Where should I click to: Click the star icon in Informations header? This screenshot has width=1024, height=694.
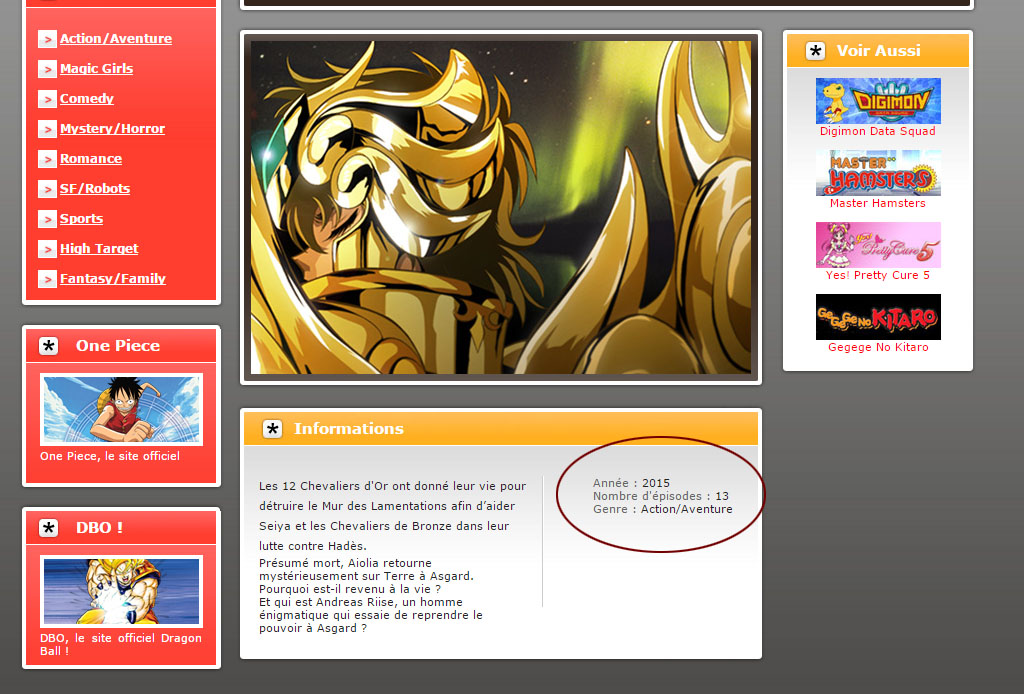(272, 429)
